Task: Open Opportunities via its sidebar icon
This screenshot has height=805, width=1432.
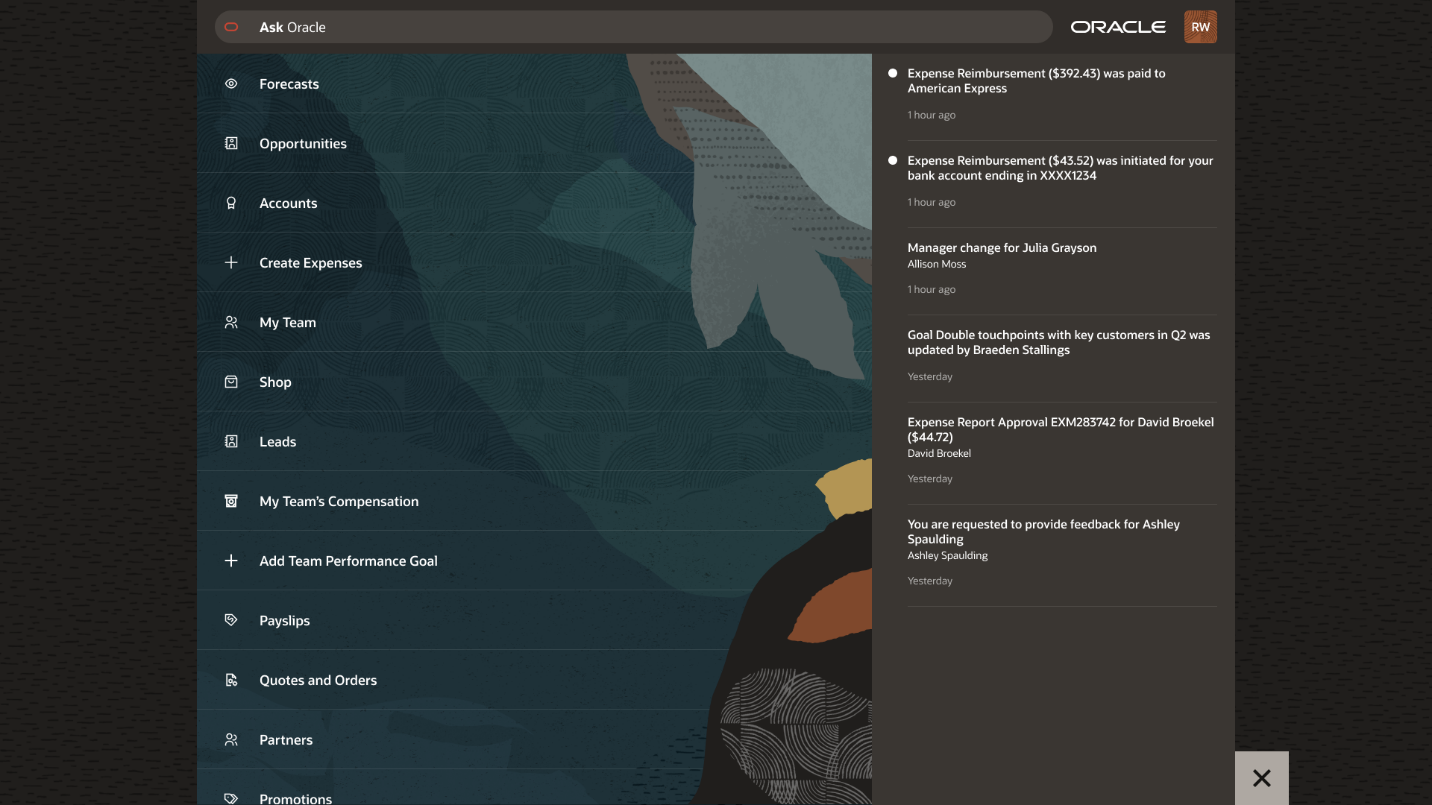Action: tap(231, 143)
